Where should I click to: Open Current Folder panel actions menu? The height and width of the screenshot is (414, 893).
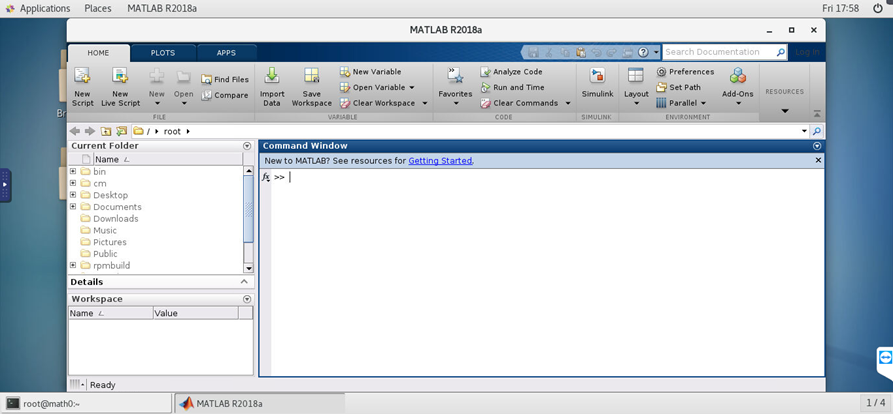click(x=247, y=146)
